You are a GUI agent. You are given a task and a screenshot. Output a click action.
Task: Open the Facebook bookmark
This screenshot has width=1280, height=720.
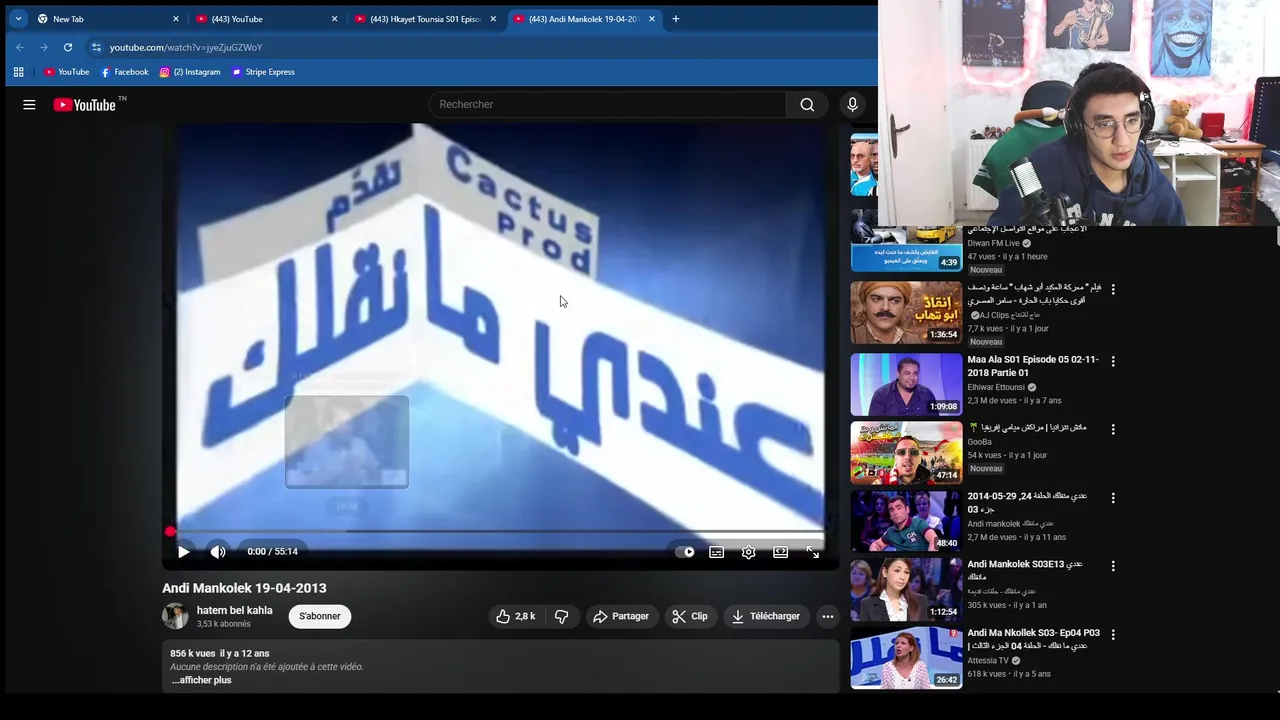[x=124, y=72]
